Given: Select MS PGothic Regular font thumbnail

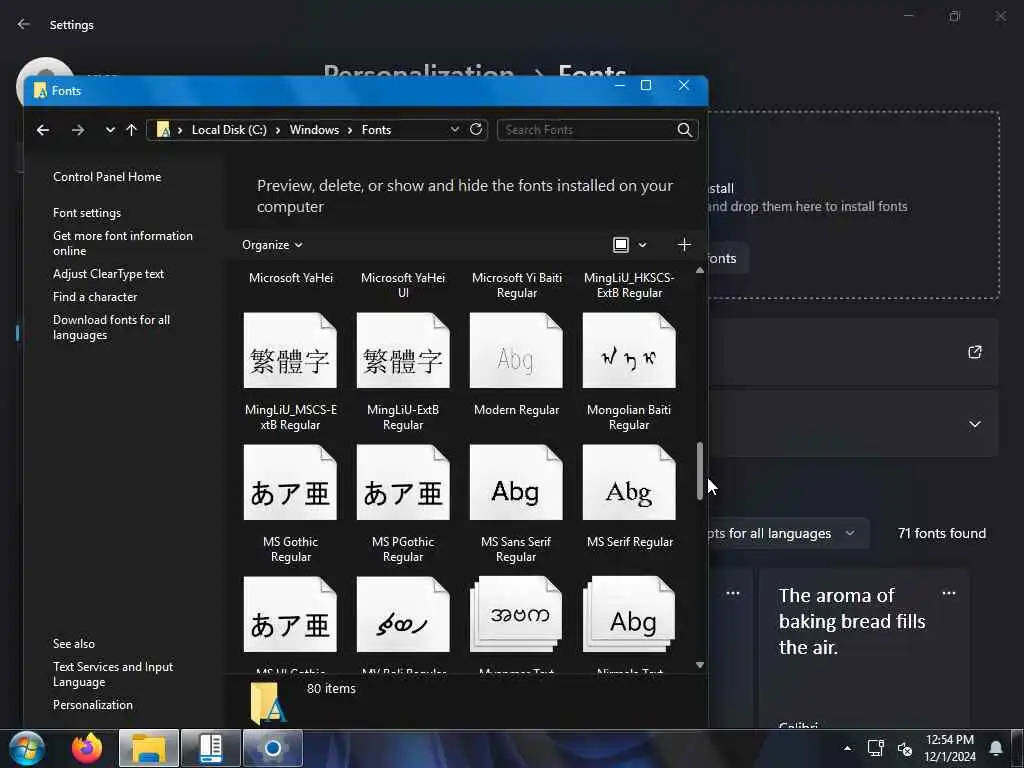Looking at the screenshot, I should click(x=403, y=482).
